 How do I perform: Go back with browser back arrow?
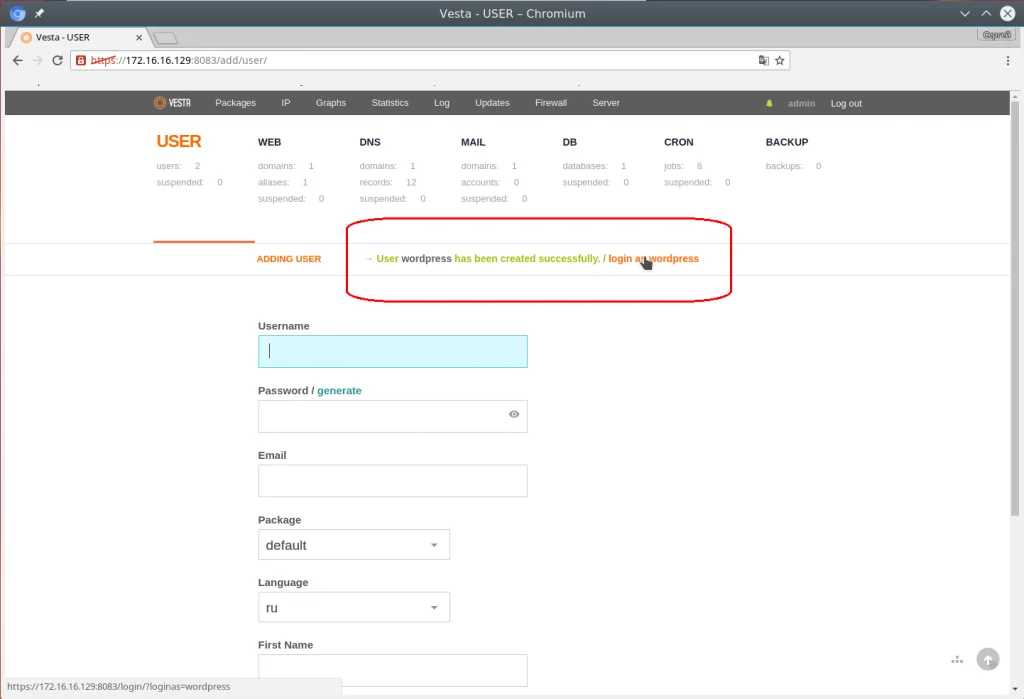point(18,60)
